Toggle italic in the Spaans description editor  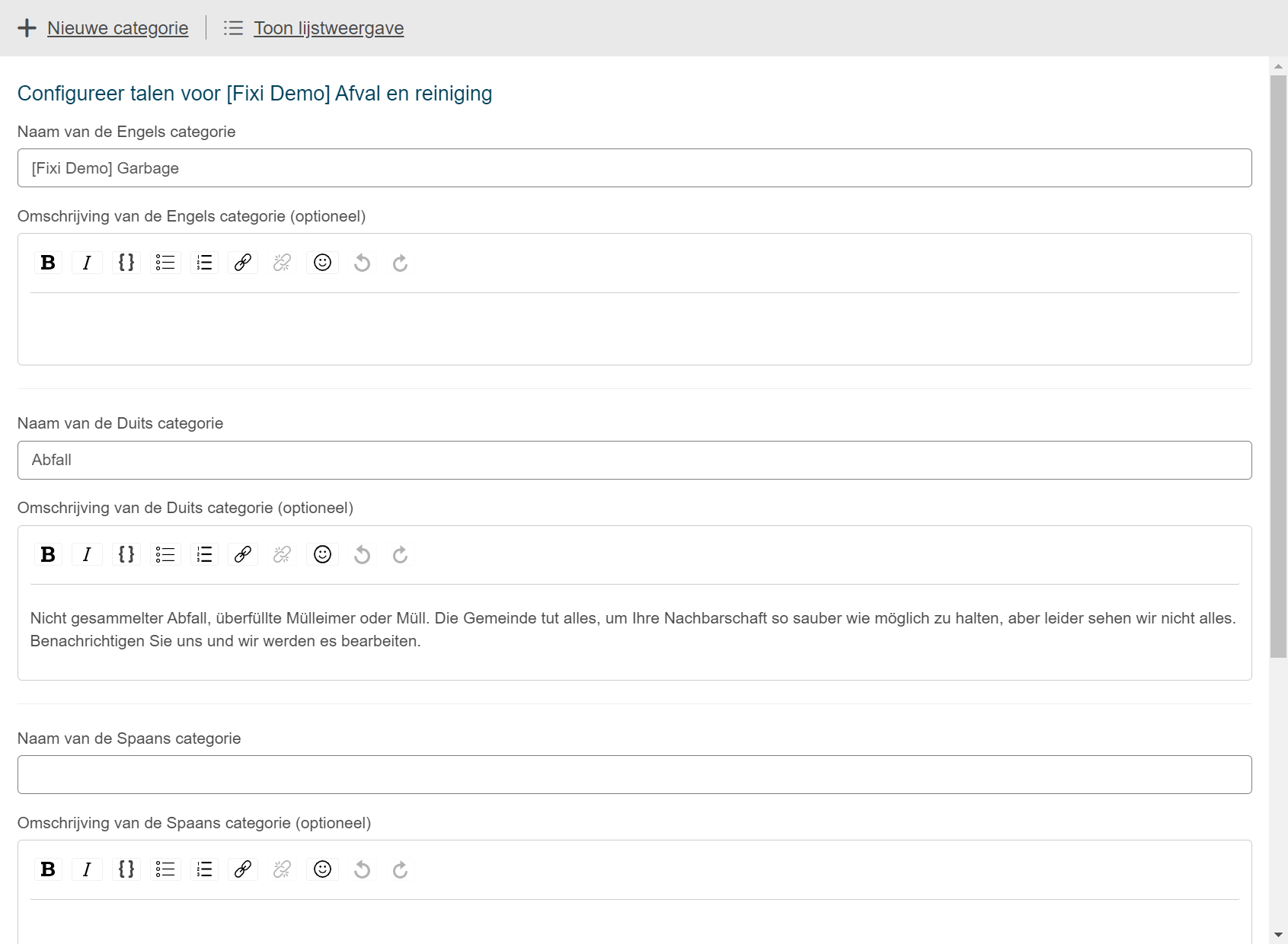(x=87, y=869)
